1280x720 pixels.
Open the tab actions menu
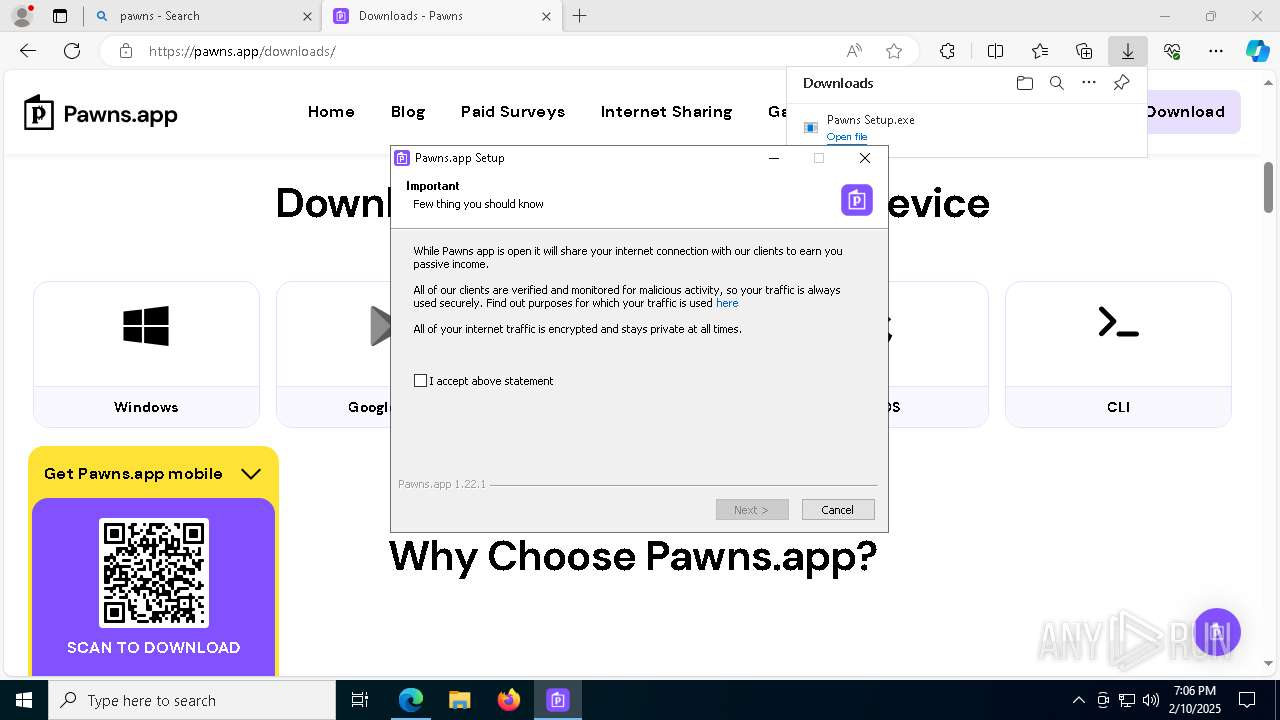tap(60, 16)
